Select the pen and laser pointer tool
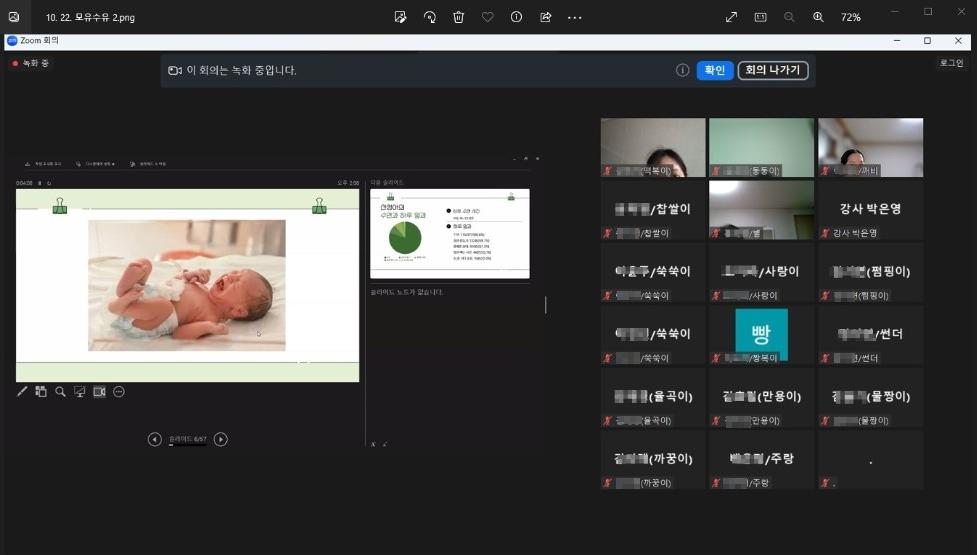Screen dimensions: 977x555 pyautogui.click(x=22, y=391)
